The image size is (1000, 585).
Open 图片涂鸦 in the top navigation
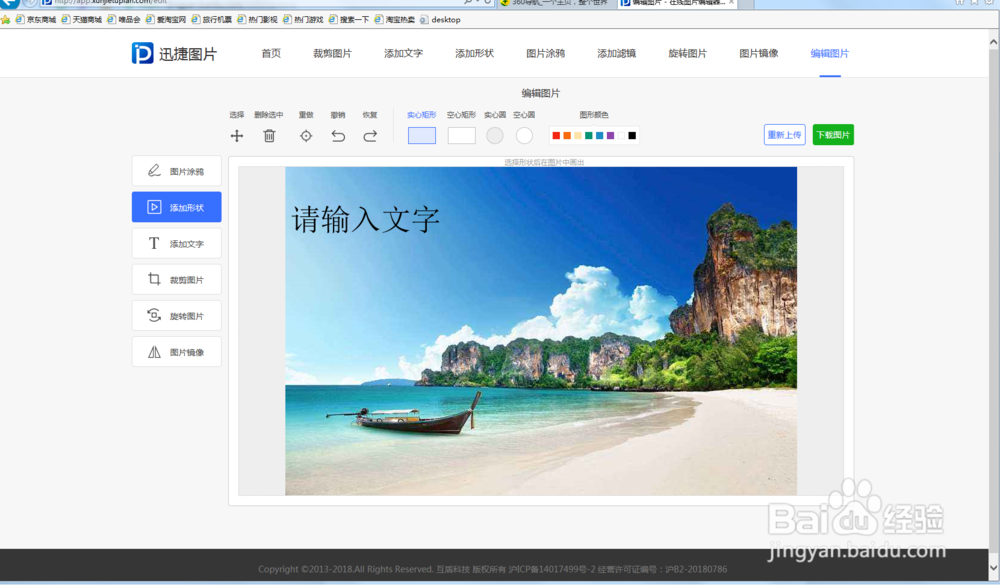point(545,54)
